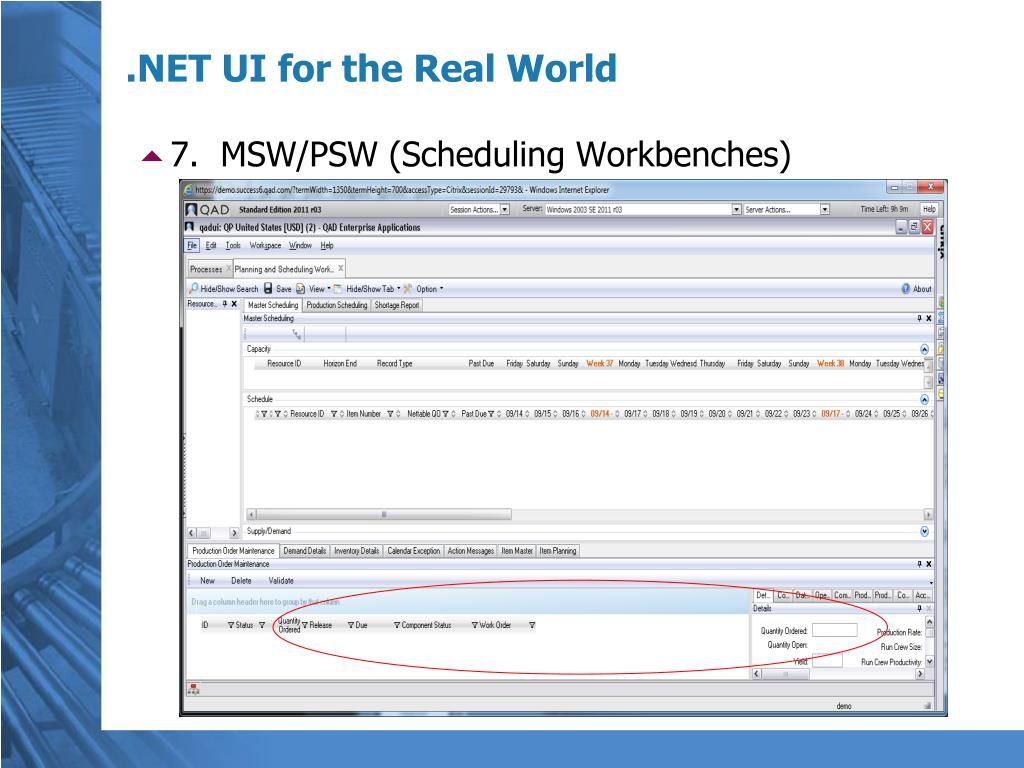
Task: Open the Help menu in menu bar
Action: [327, 246]
